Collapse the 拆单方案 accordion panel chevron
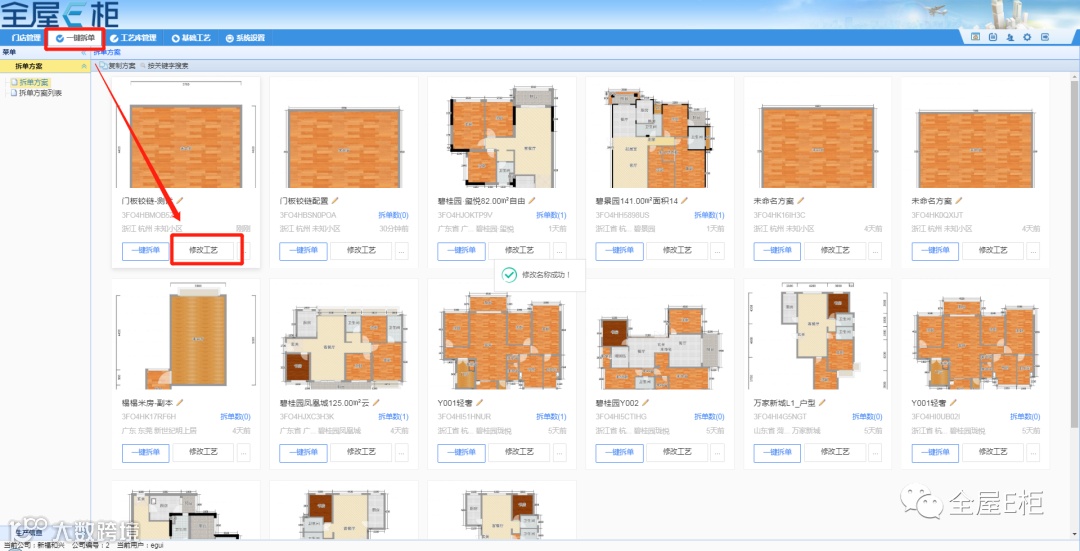 coord(84,66)
